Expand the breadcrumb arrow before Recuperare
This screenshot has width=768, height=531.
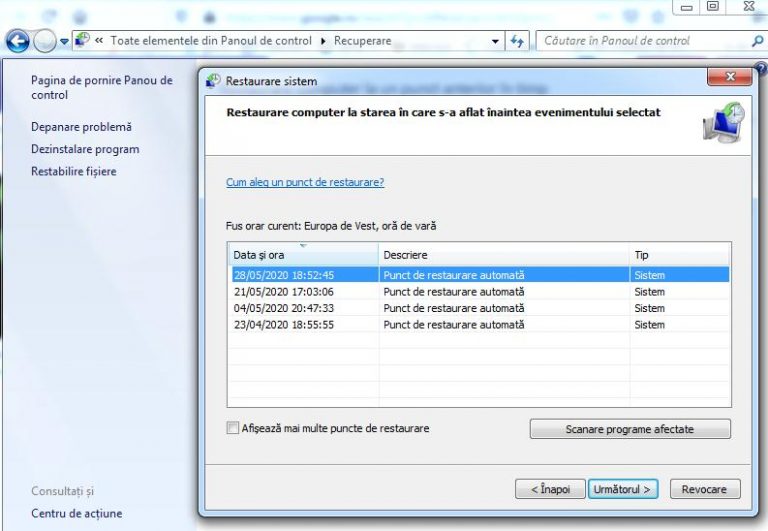pos(323,41)
